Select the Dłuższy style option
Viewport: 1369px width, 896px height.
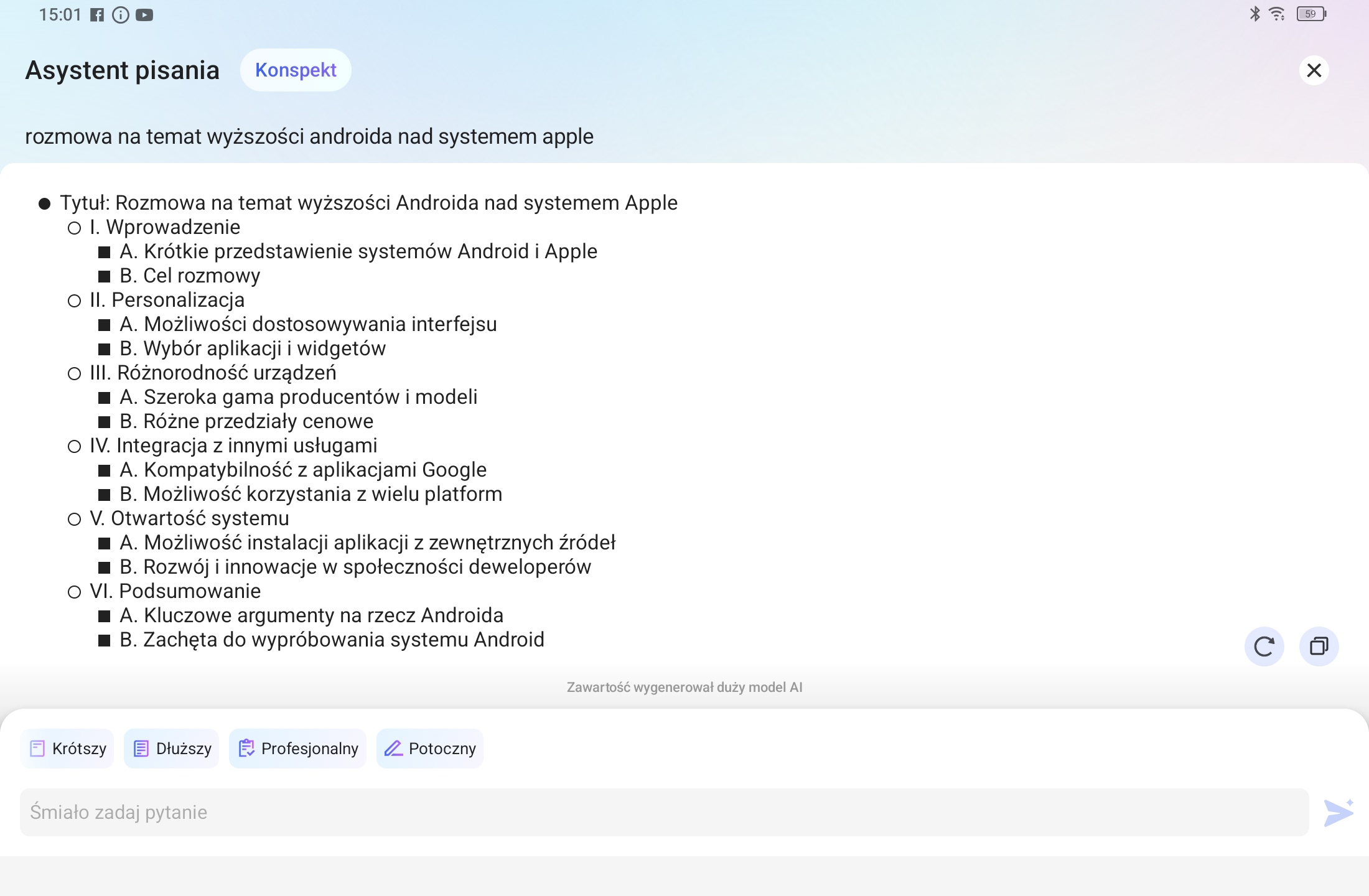click(172, 749)
